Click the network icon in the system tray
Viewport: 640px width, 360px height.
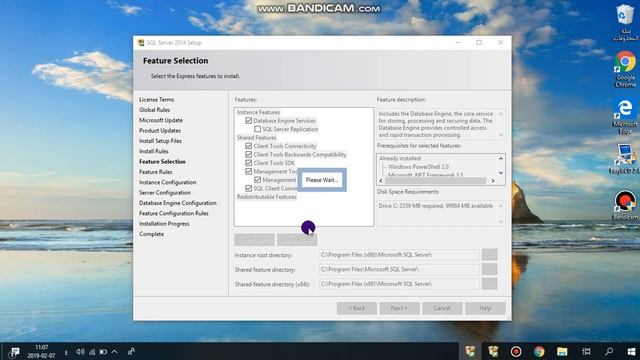point(92,351)
